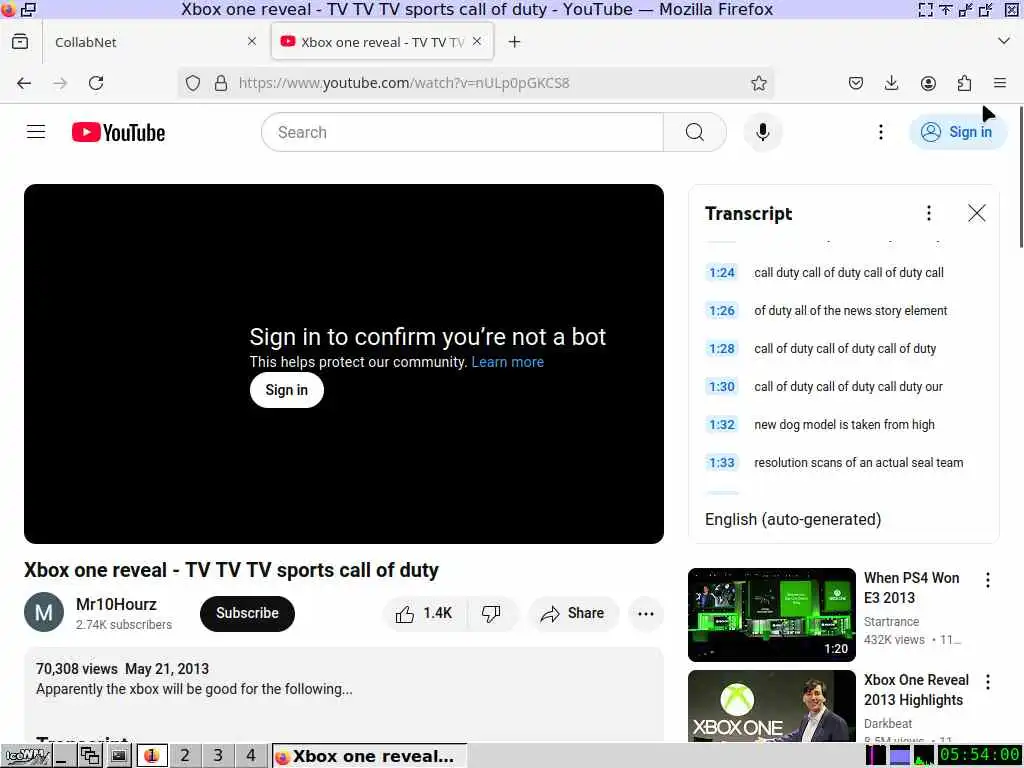Show site security lock information
Image resolution: width=1024 pixels, height=768 pixels.
[x=221, y=83]
